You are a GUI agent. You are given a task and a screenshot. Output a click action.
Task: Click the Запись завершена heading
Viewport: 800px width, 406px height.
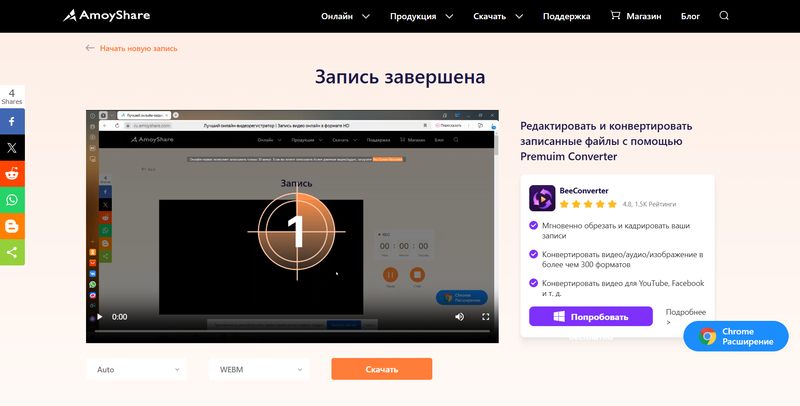point(400,77)
